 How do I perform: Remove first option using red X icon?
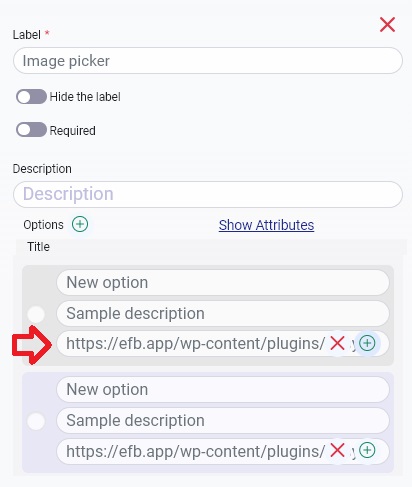(337, 343)
